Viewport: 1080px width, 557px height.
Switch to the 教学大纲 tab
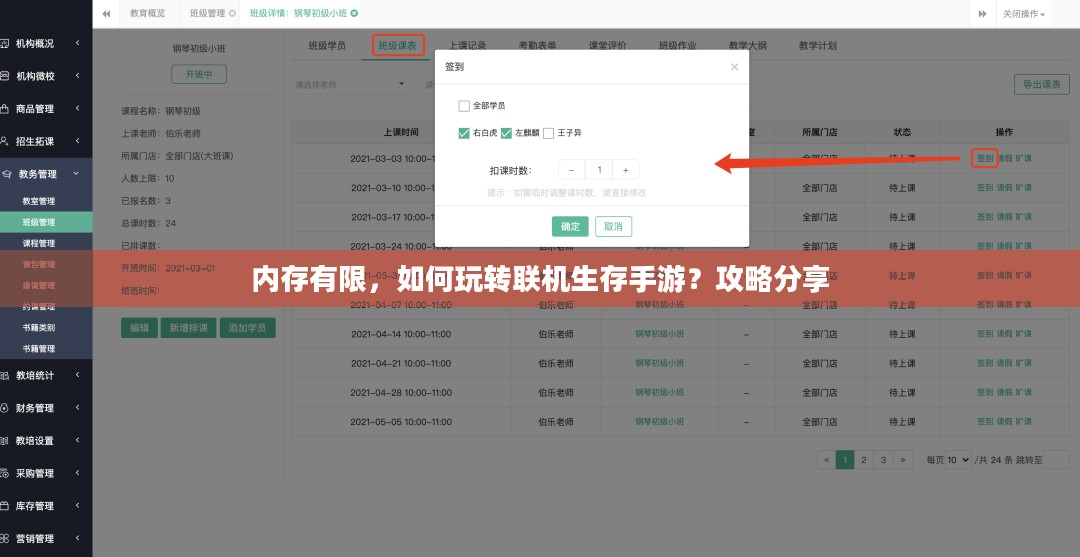click(x=748, y=46)
